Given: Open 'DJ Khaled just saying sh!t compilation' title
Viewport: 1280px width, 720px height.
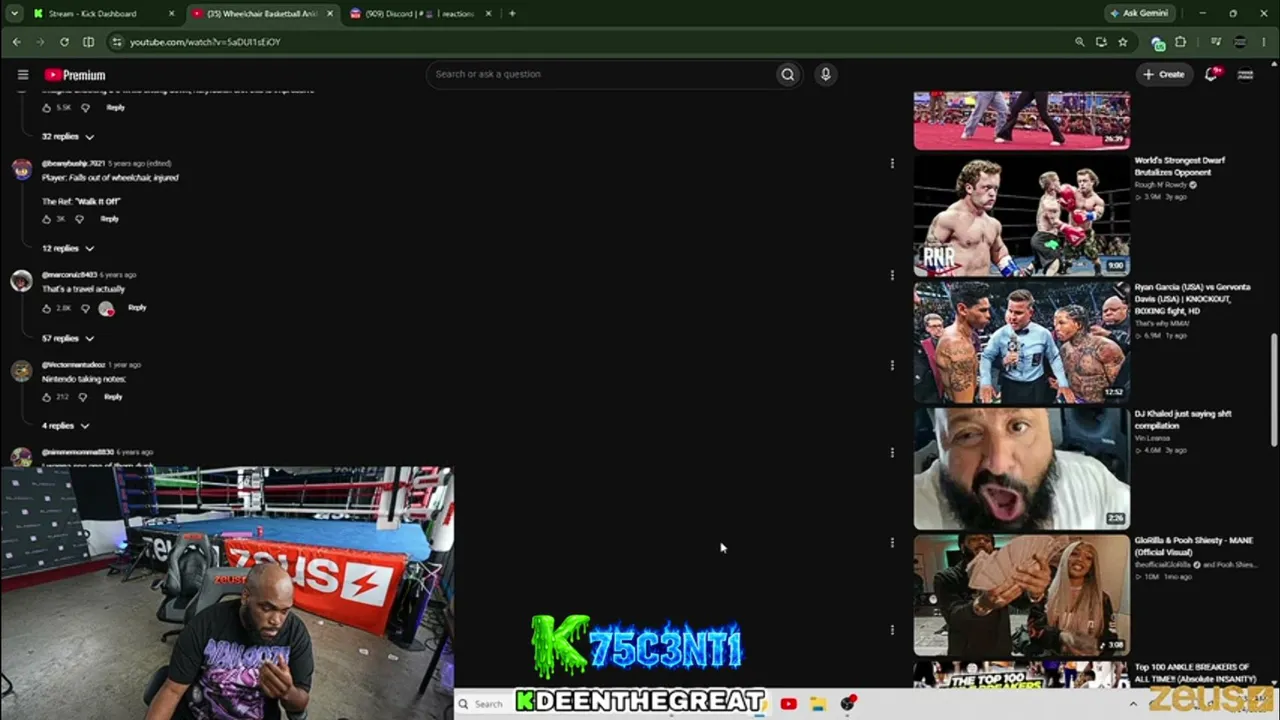Looking at the screenshot, I should click(1183, 419).
